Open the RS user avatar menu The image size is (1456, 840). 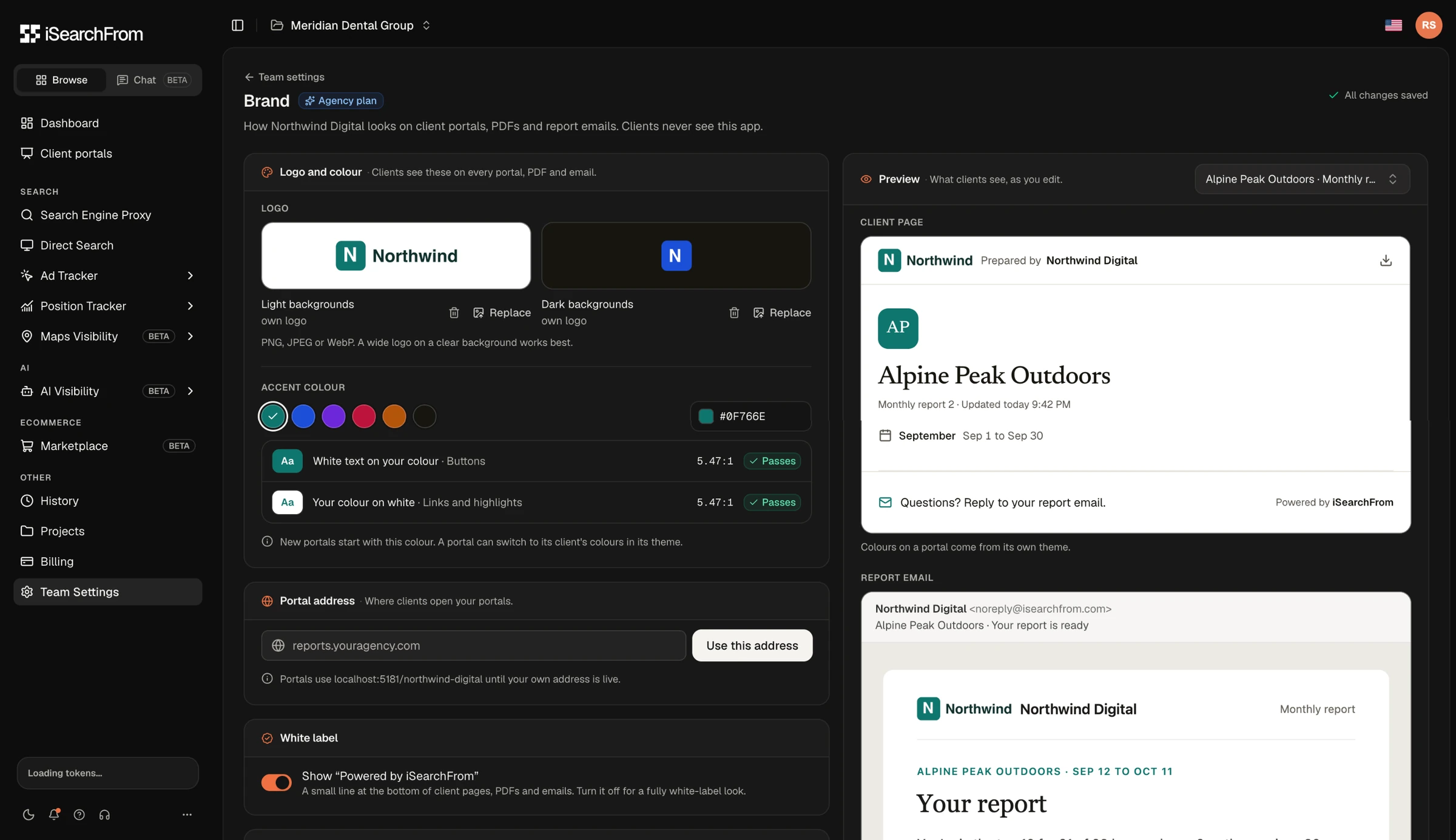(1428, 25)
